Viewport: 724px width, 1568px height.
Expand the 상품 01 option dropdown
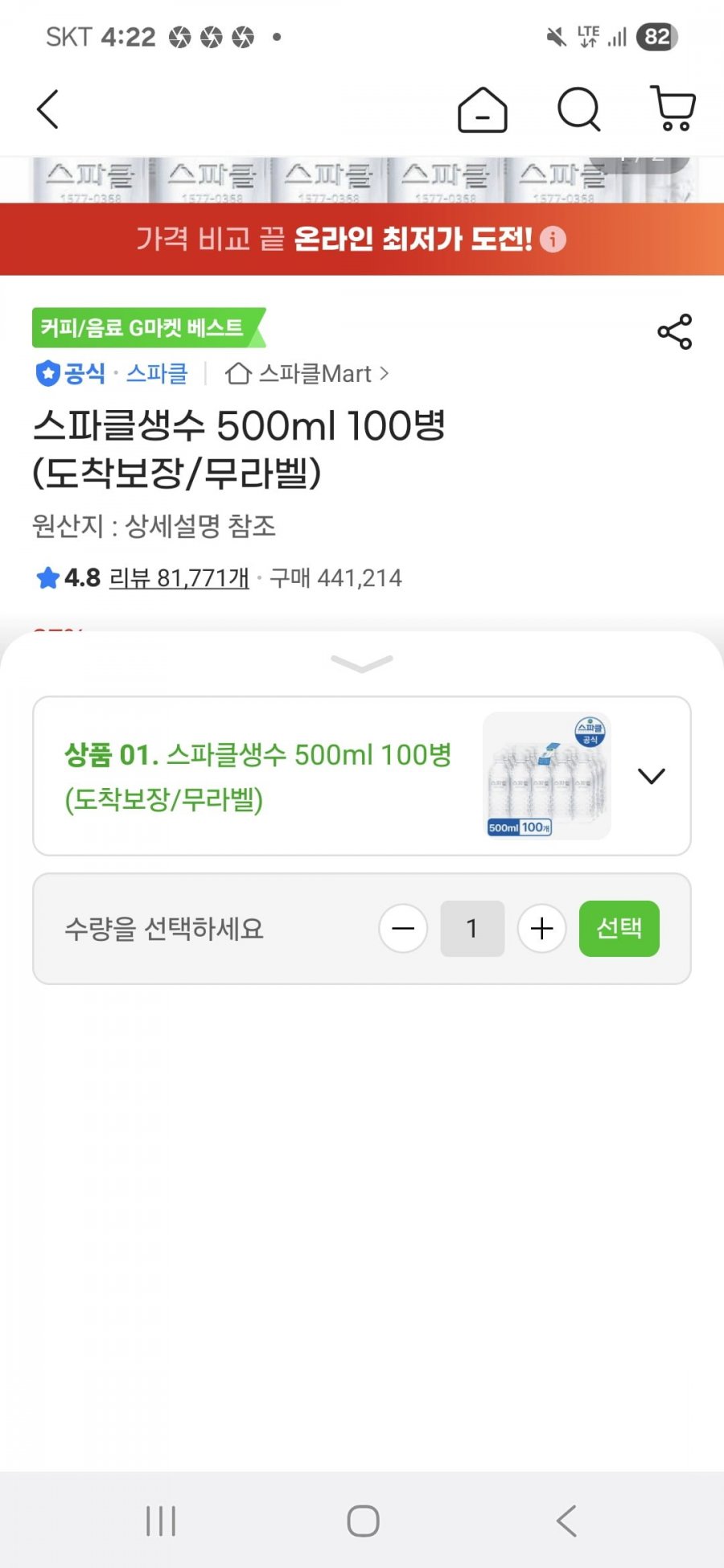[x=651, y=776]
